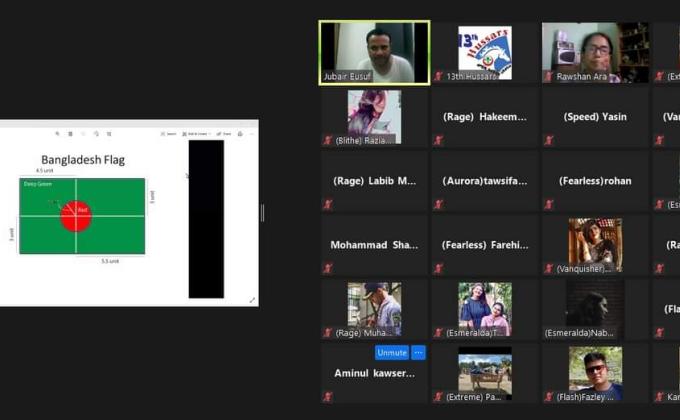Click the expand arrows icon on shared screen
Screen dimensions: 680x420
pos(252,299)
